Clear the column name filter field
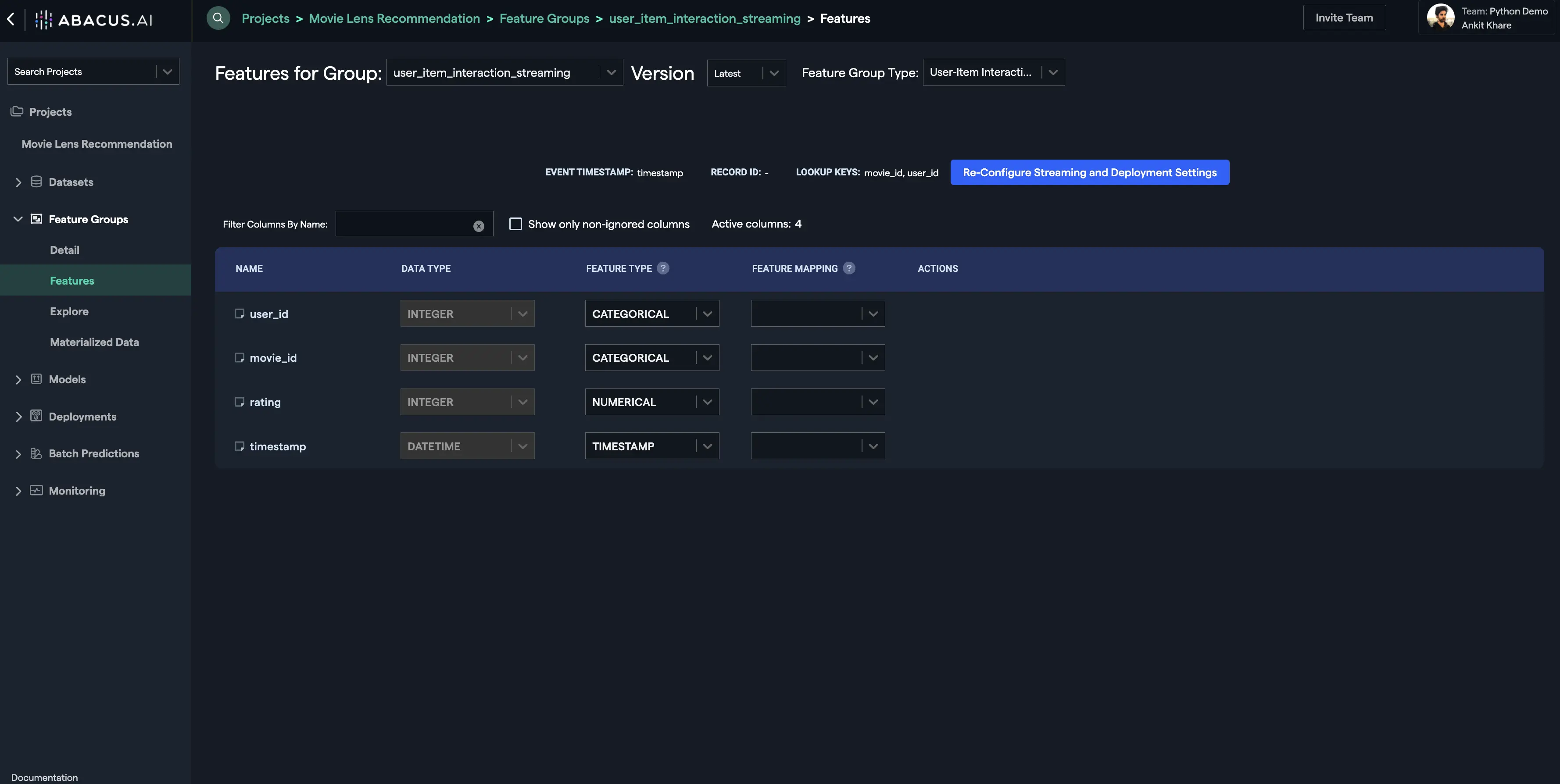This screenshot has height=784, width=1560. pos(479,226)
